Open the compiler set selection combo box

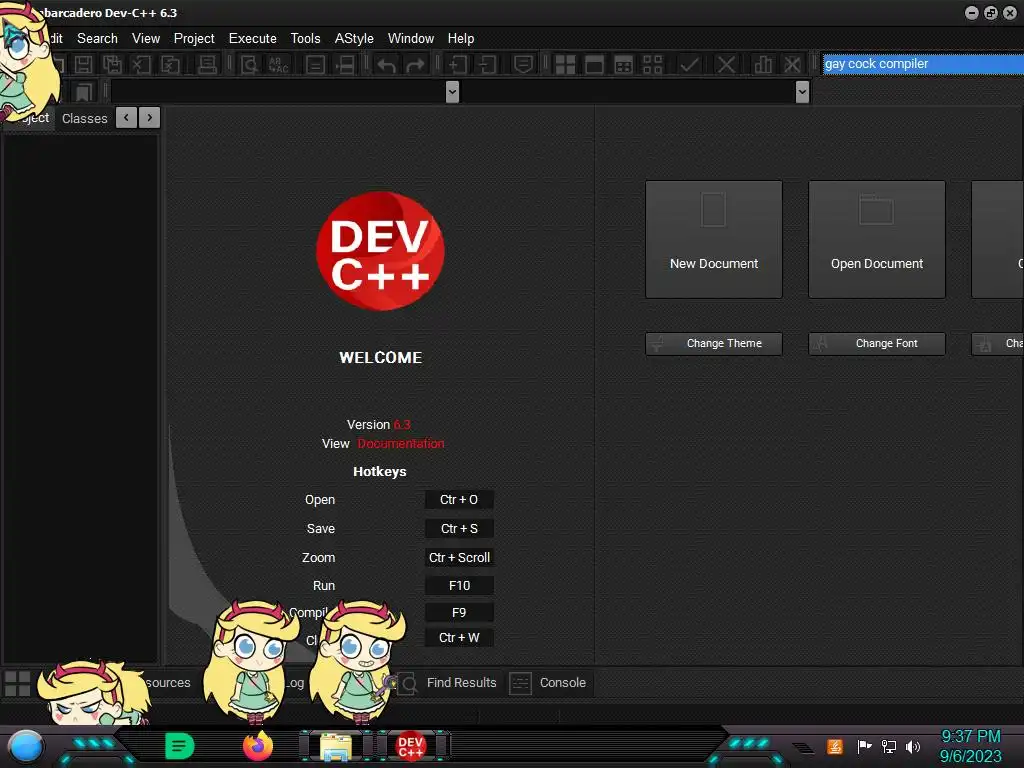click(x=923, y=64)
